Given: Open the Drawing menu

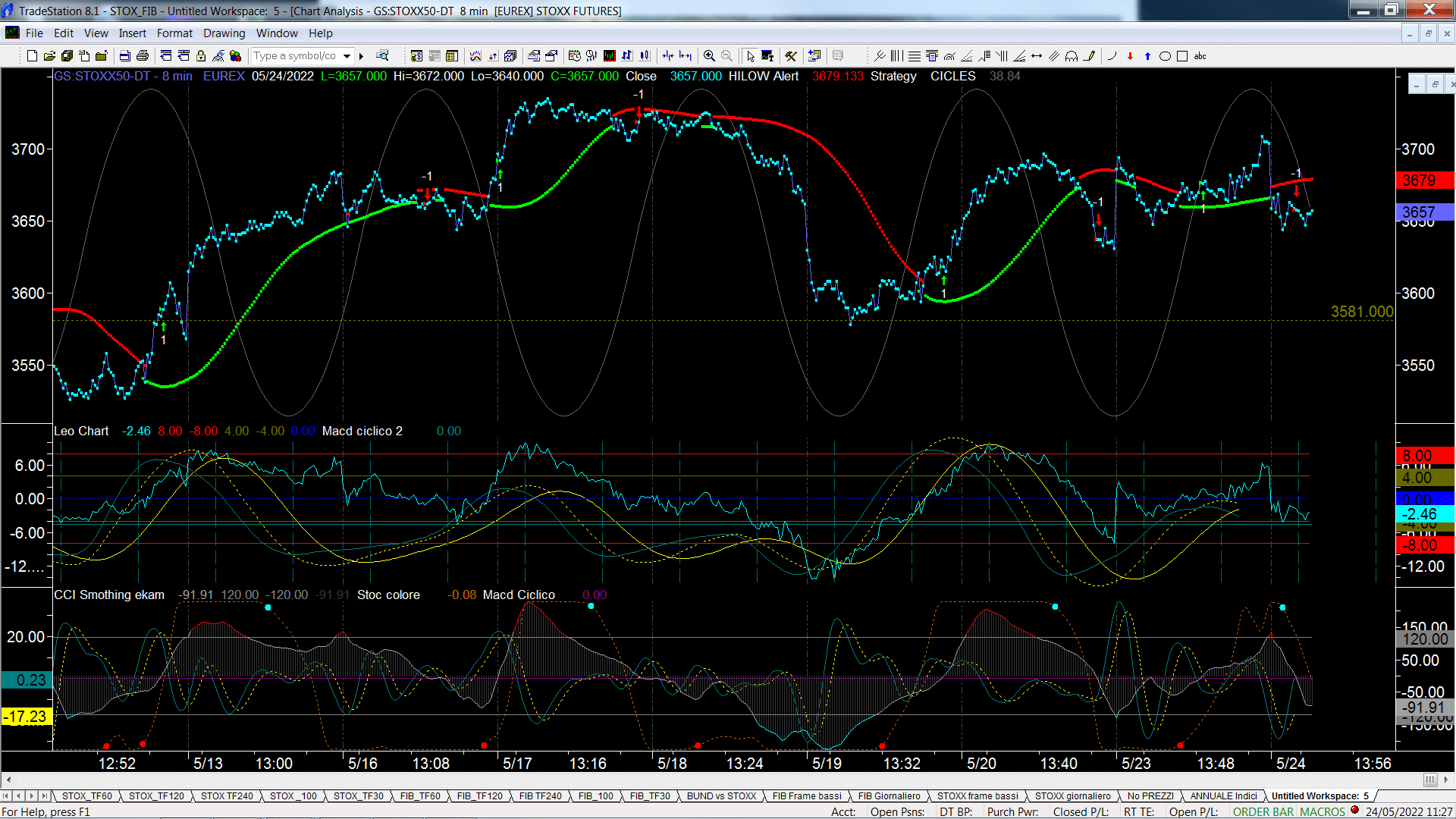Looking at the screenshot, I should [x=224, y=33].
